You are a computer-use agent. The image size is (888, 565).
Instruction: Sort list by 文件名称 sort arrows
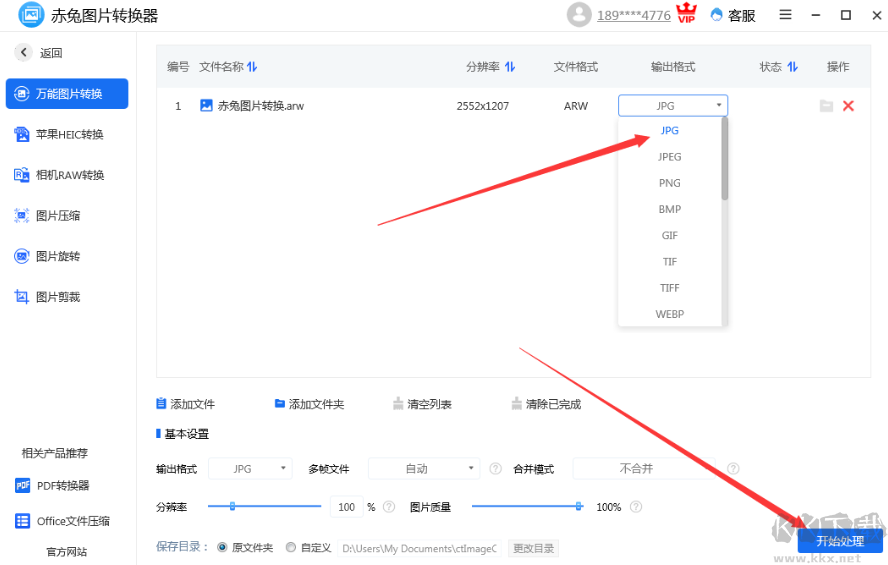tap(252, 67)
